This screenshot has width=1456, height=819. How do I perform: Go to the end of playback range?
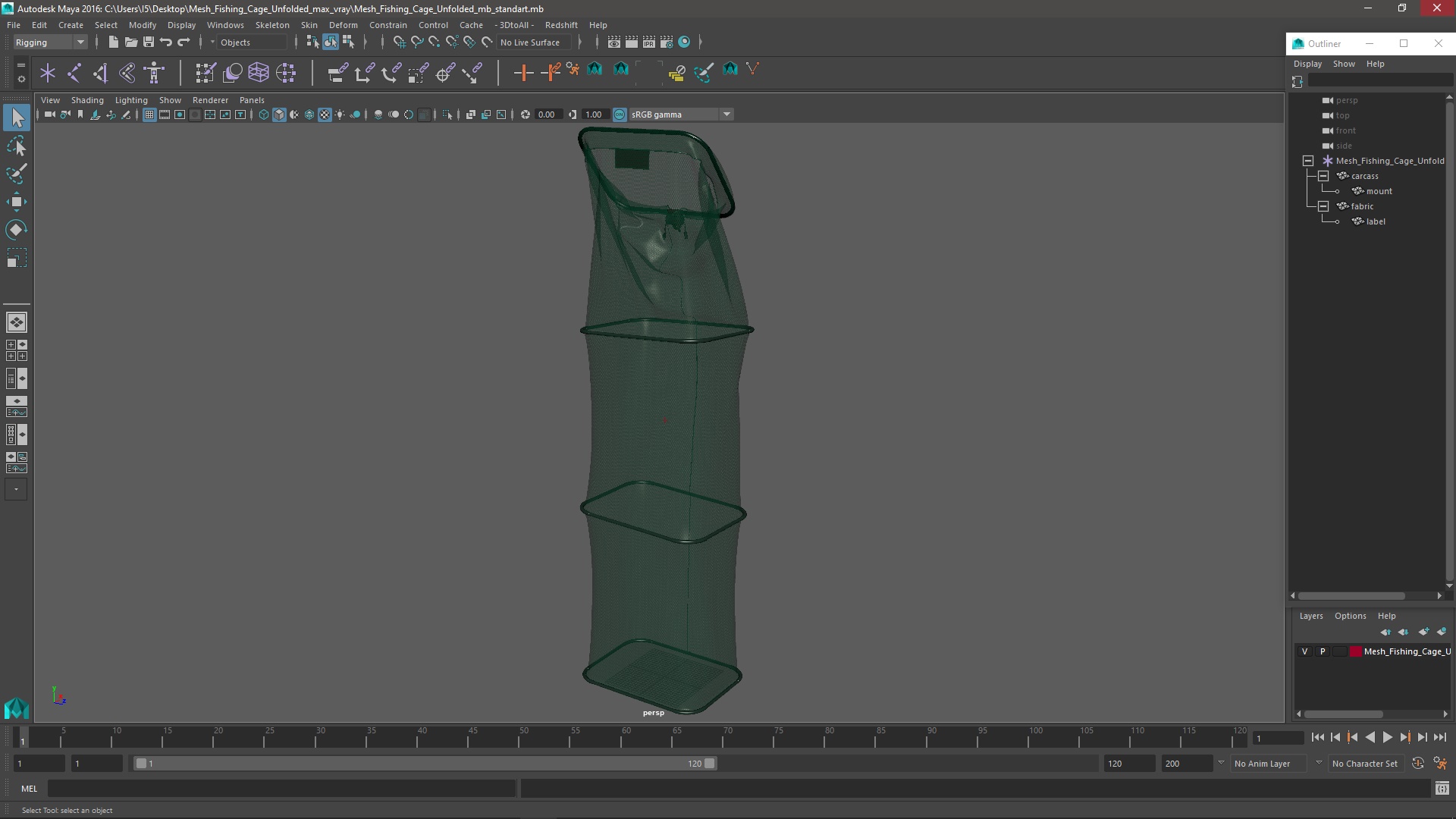click(1439, 737)
